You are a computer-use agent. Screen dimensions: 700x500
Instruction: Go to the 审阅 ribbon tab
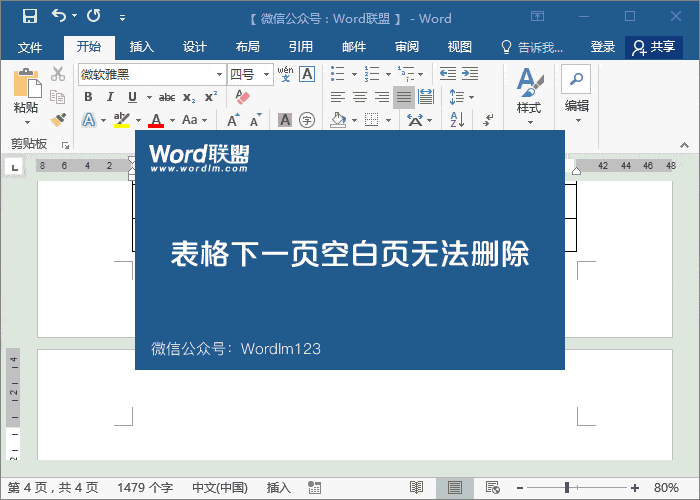407,46
